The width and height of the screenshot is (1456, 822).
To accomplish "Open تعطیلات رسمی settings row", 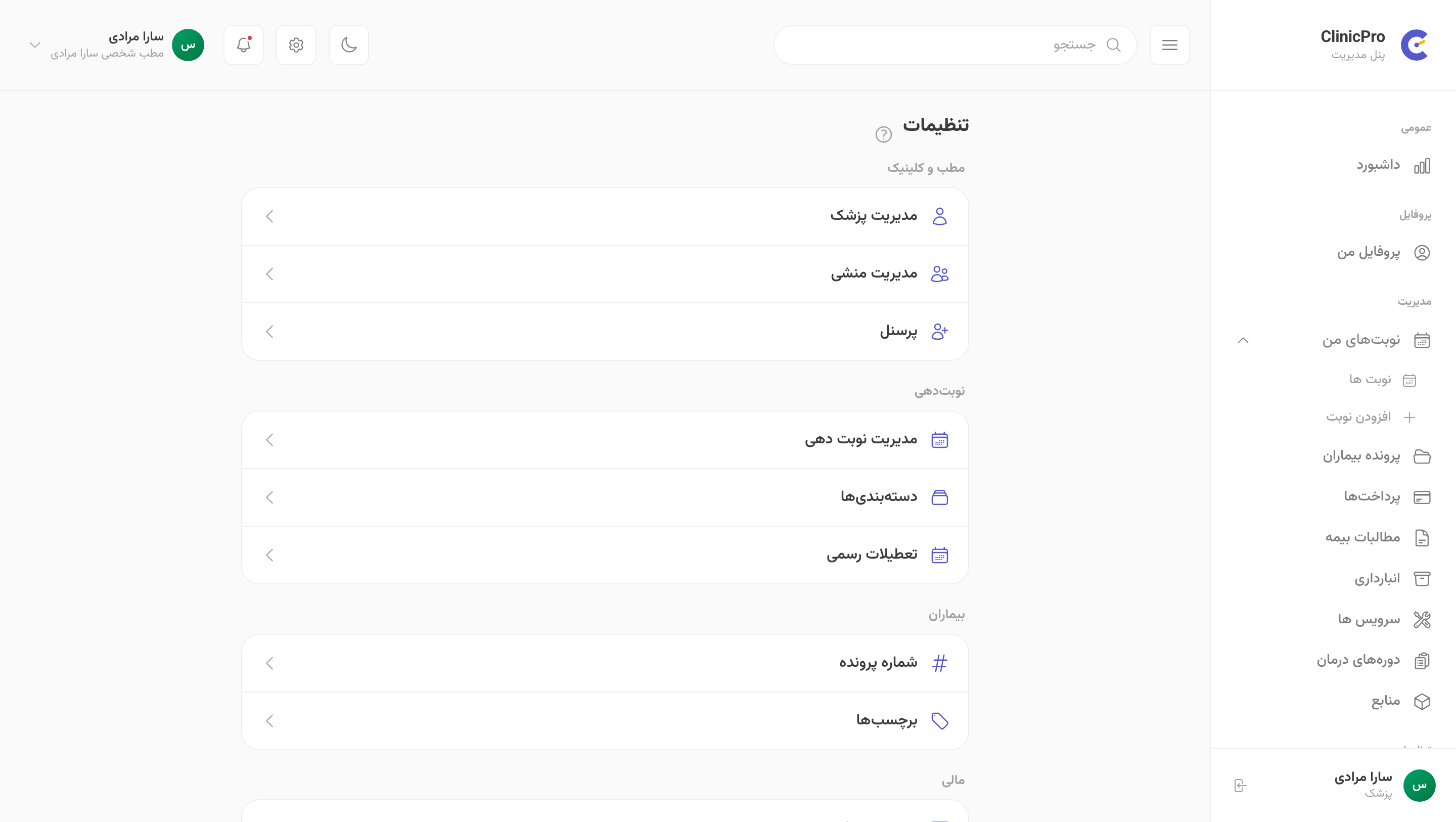I will pos(605,555).
